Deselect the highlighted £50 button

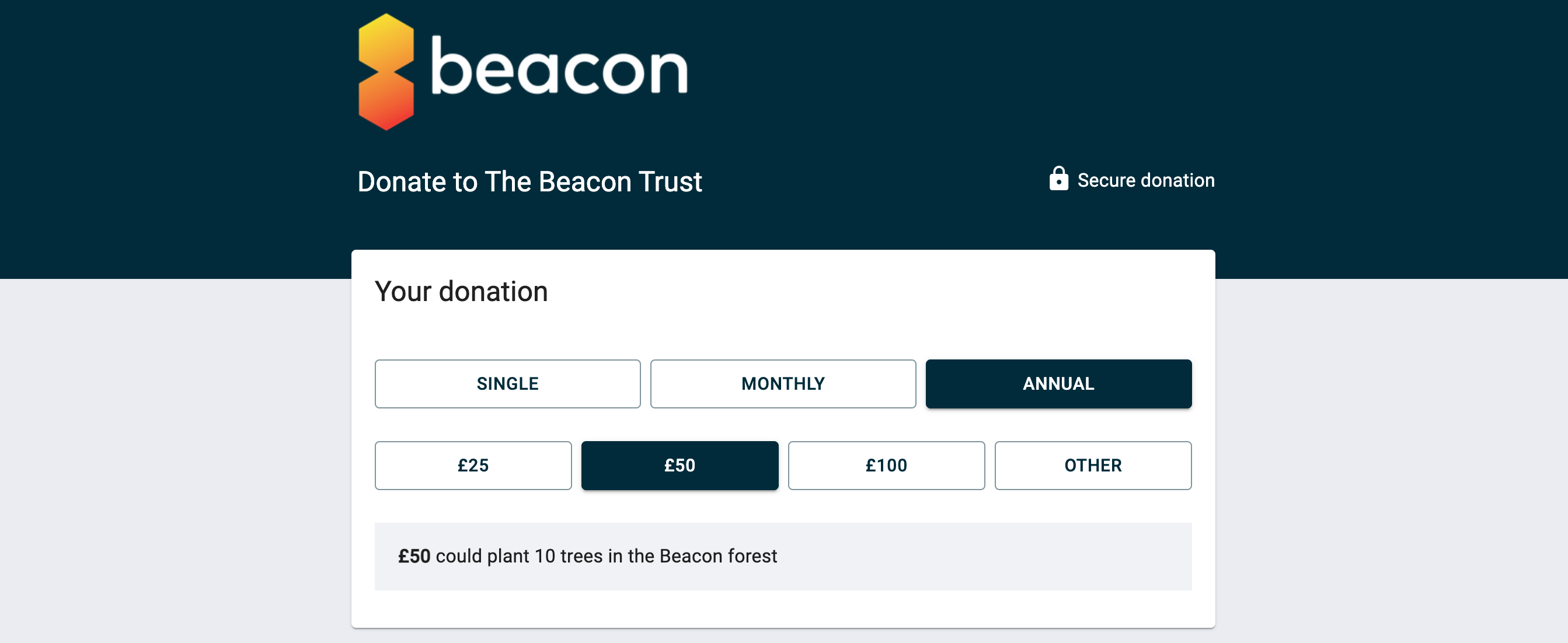coord(680,466)
